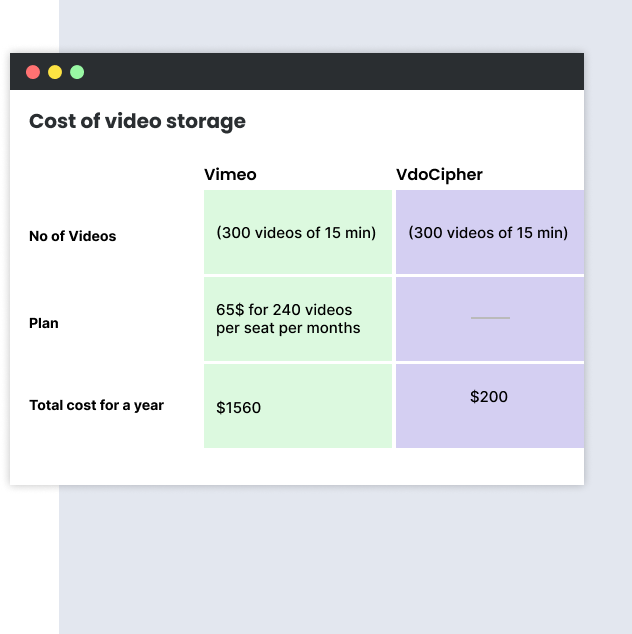
Task: Select VdoCipher's '(300 videos of 15 min)' cell
Action: click(490, 232)
